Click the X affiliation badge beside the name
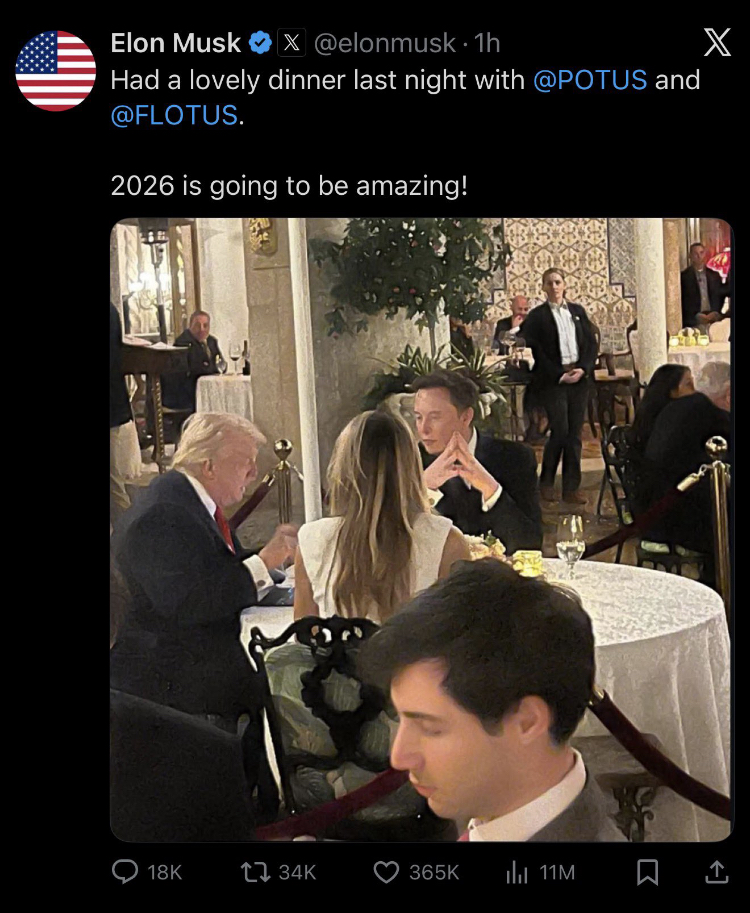 click(x=292, y=43)
